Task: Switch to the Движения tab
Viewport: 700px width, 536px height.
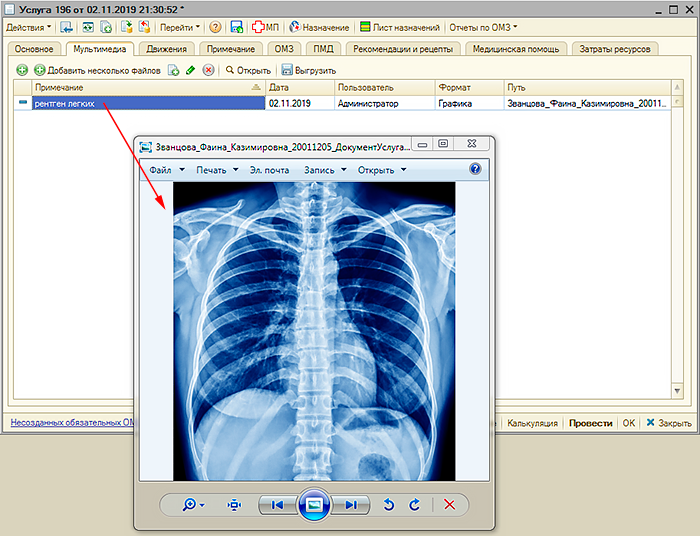Action: point(165,49)
